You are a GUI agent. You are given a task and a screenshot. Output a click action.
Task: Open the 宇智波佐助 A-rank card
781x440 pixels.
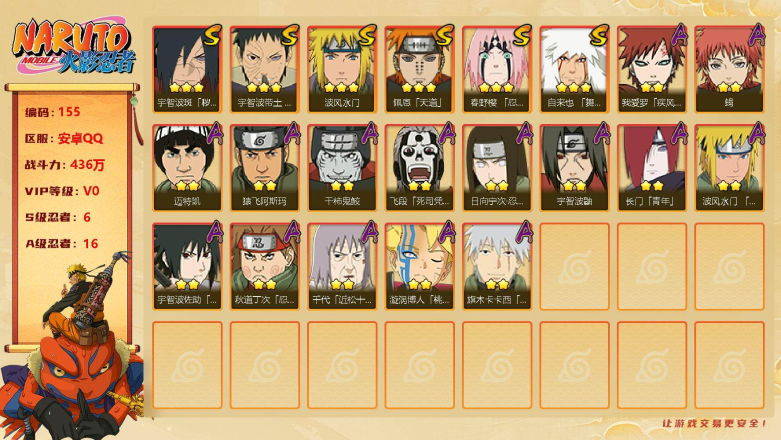tap(187, 266)
